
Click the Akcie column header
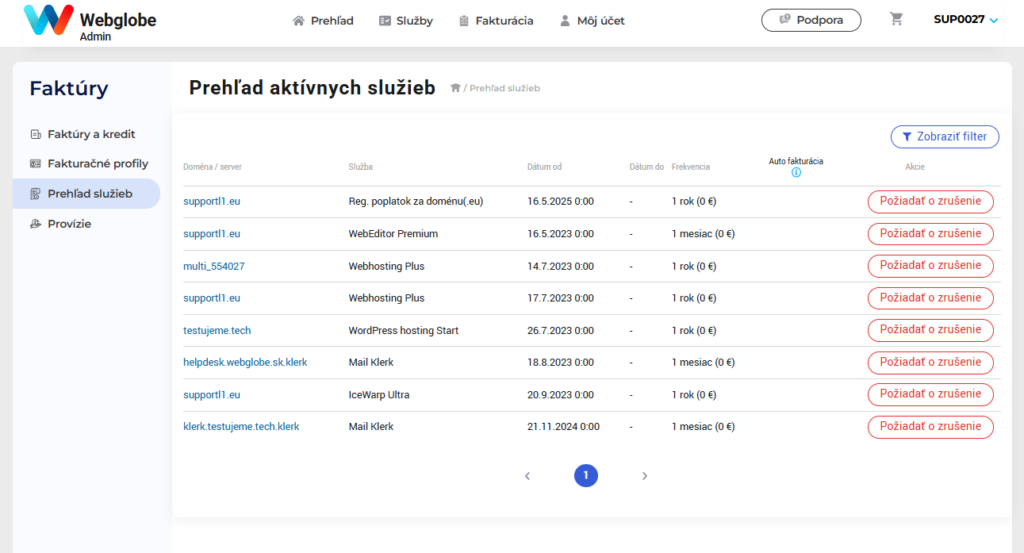(x=915, y=167)
